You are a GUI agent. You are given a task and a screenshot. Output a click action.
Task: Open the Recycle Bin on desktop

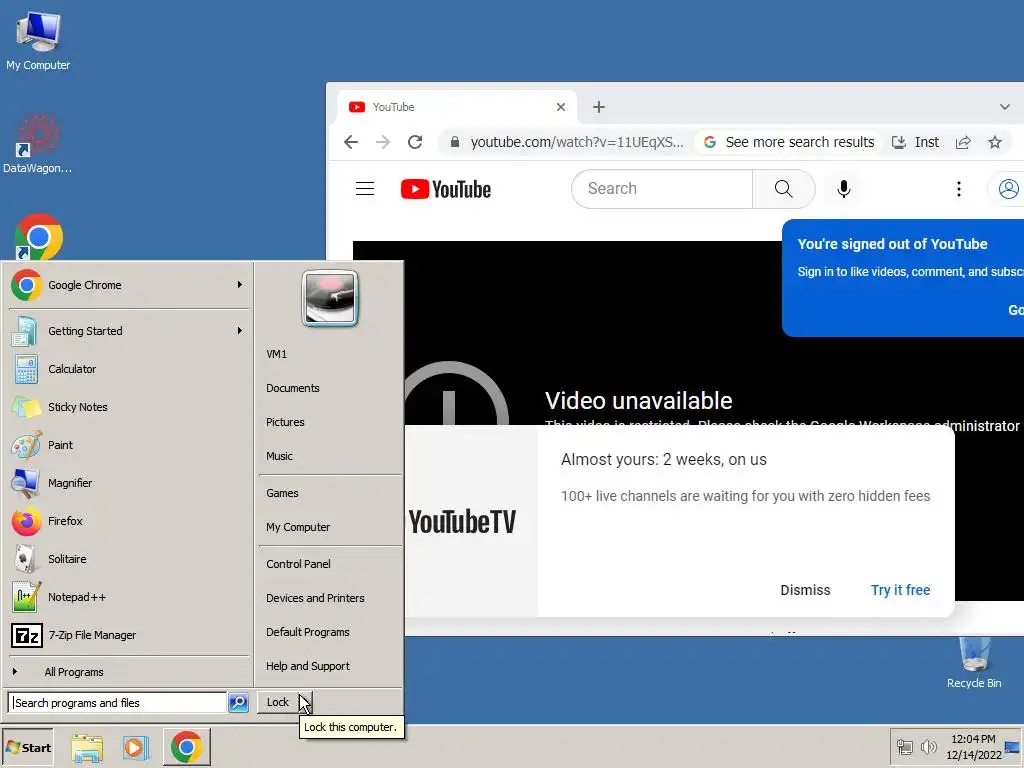pos(974,663)
